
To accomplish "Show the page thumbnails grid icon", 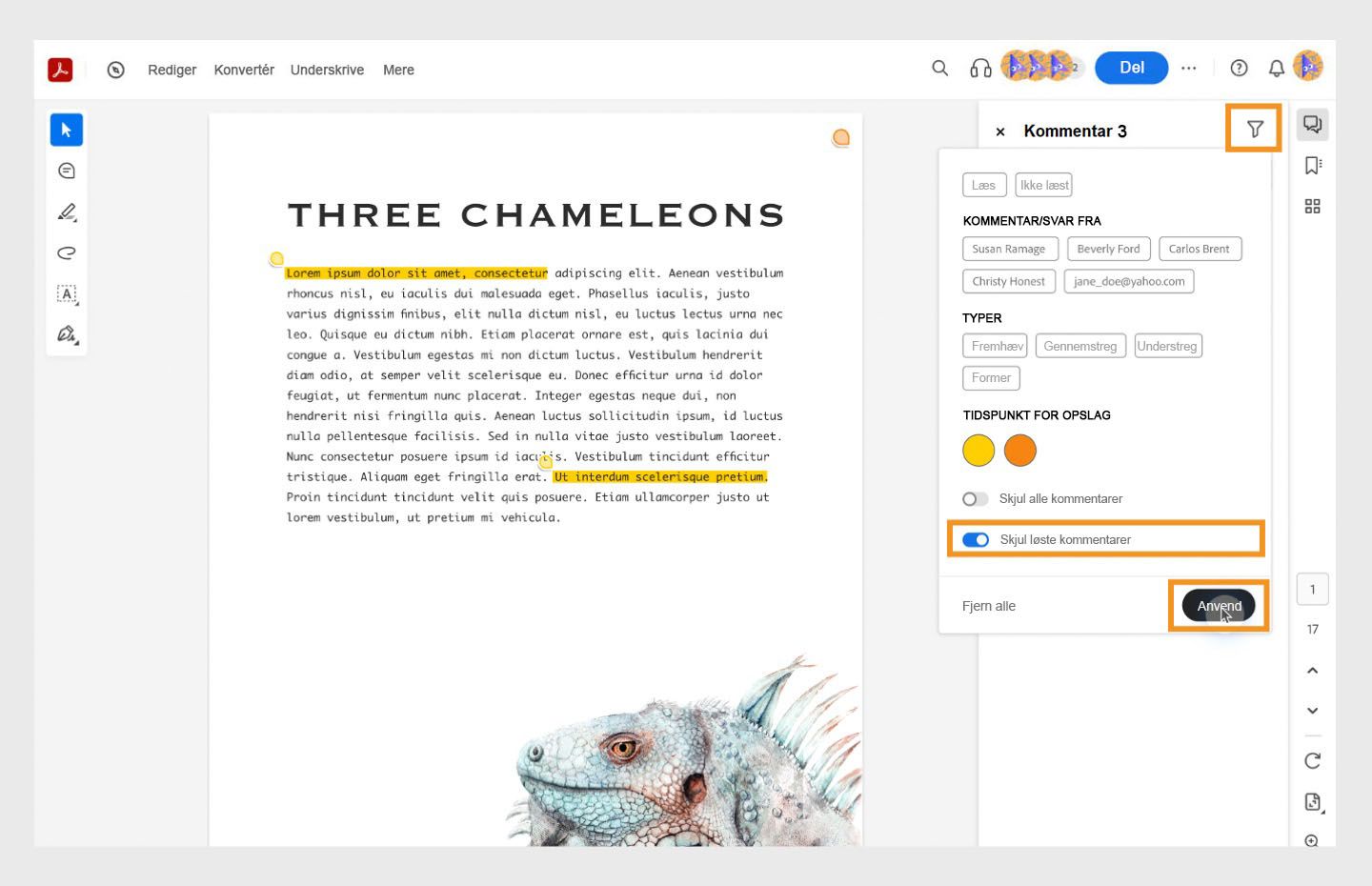I will pos(1313,207).
